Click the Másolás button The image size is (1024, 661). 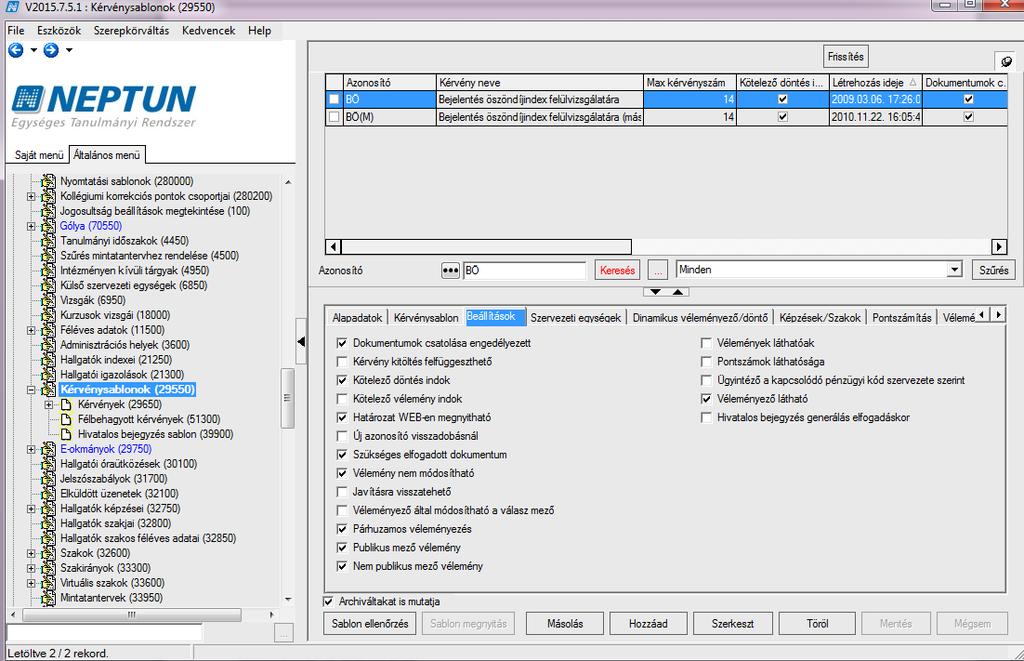click(565, 624)
